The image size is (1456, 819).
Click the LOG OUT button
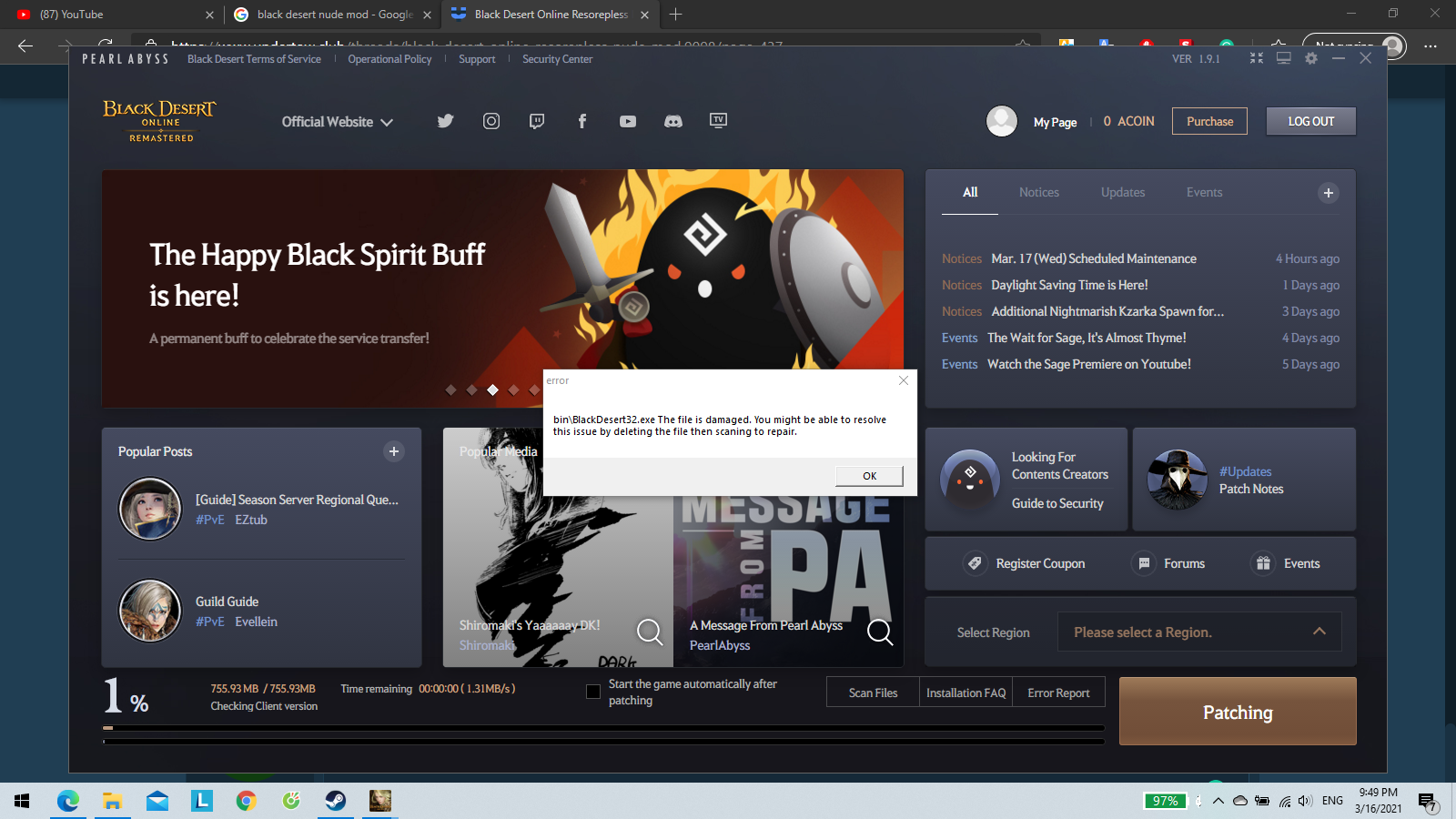1310,121
